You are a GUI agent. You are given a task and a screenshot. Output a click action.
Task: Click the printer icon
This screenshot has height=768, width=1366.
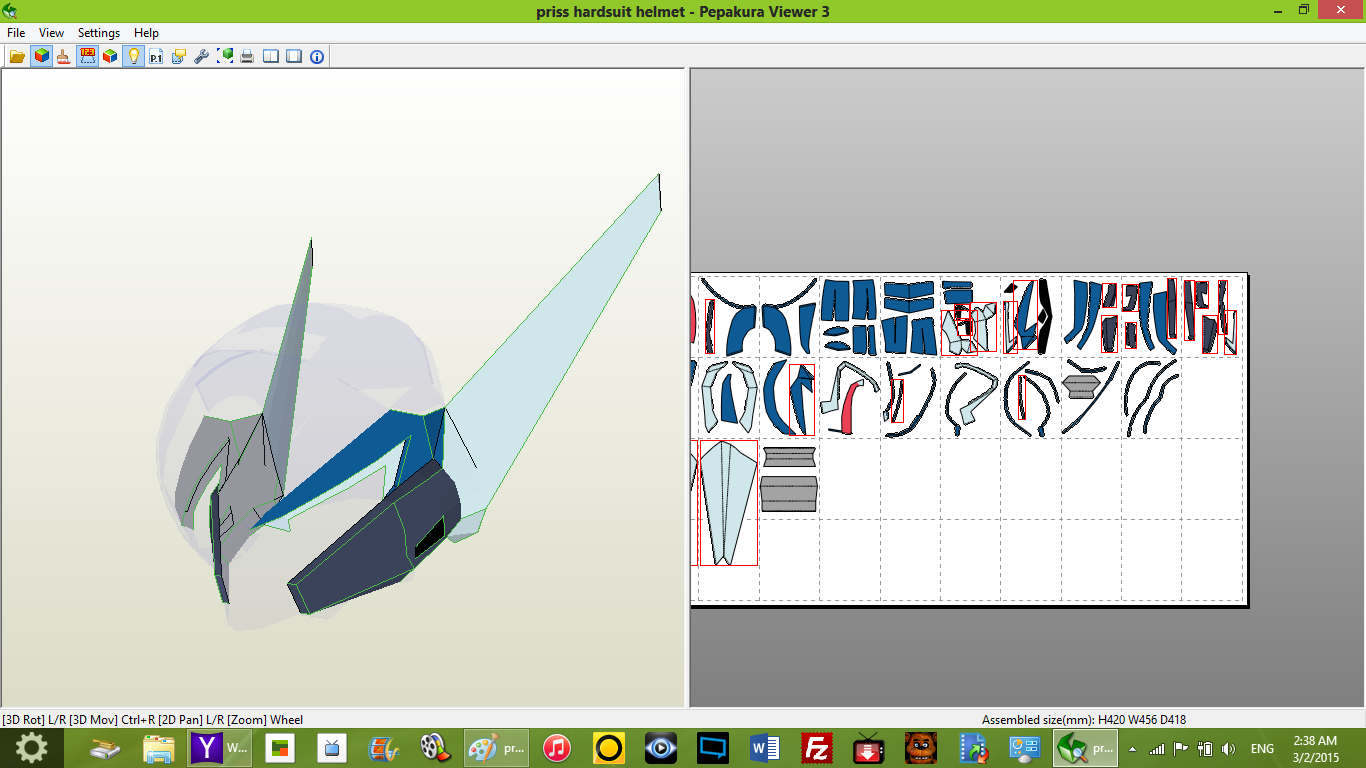(x=247, y=56)
